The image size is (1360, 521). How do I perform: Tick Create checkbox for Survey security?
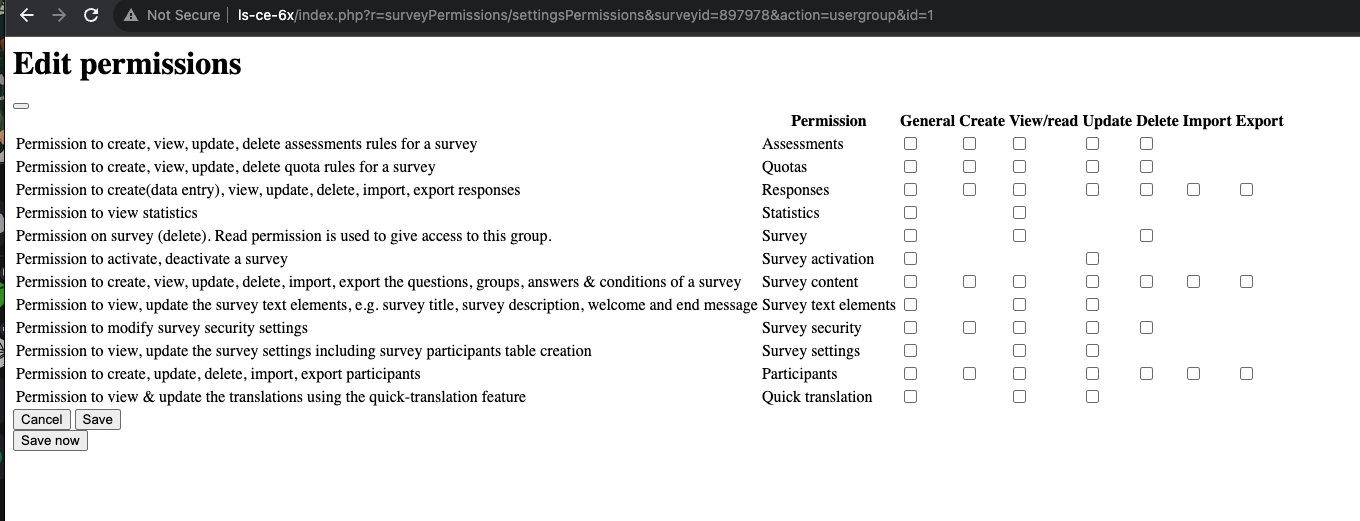969,328
